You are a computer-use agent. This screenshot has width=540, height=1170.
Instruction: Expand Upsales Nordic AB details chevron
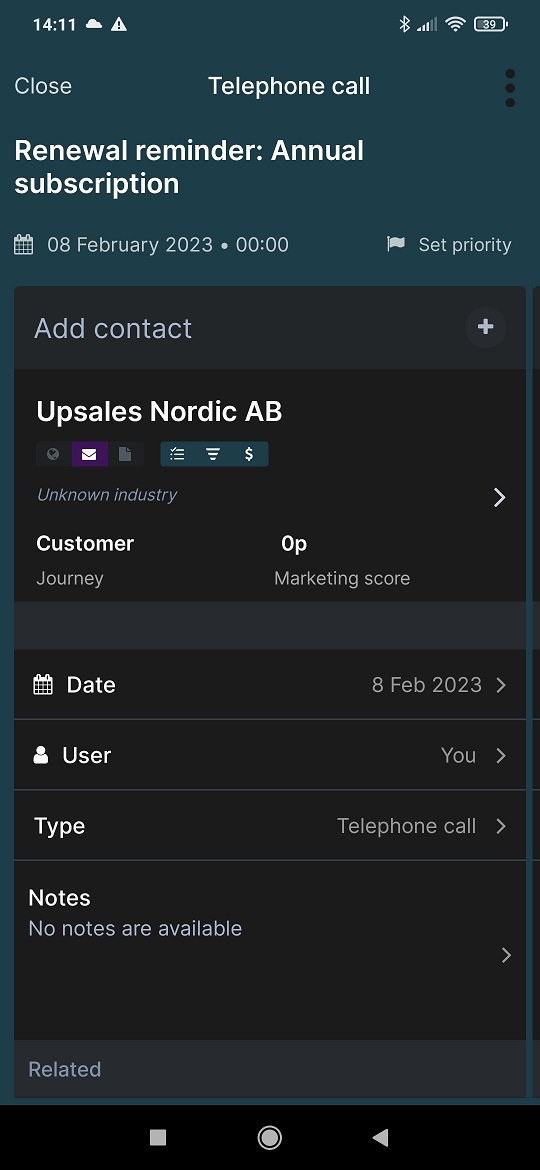pyautogui.click(x=500, y=497)
